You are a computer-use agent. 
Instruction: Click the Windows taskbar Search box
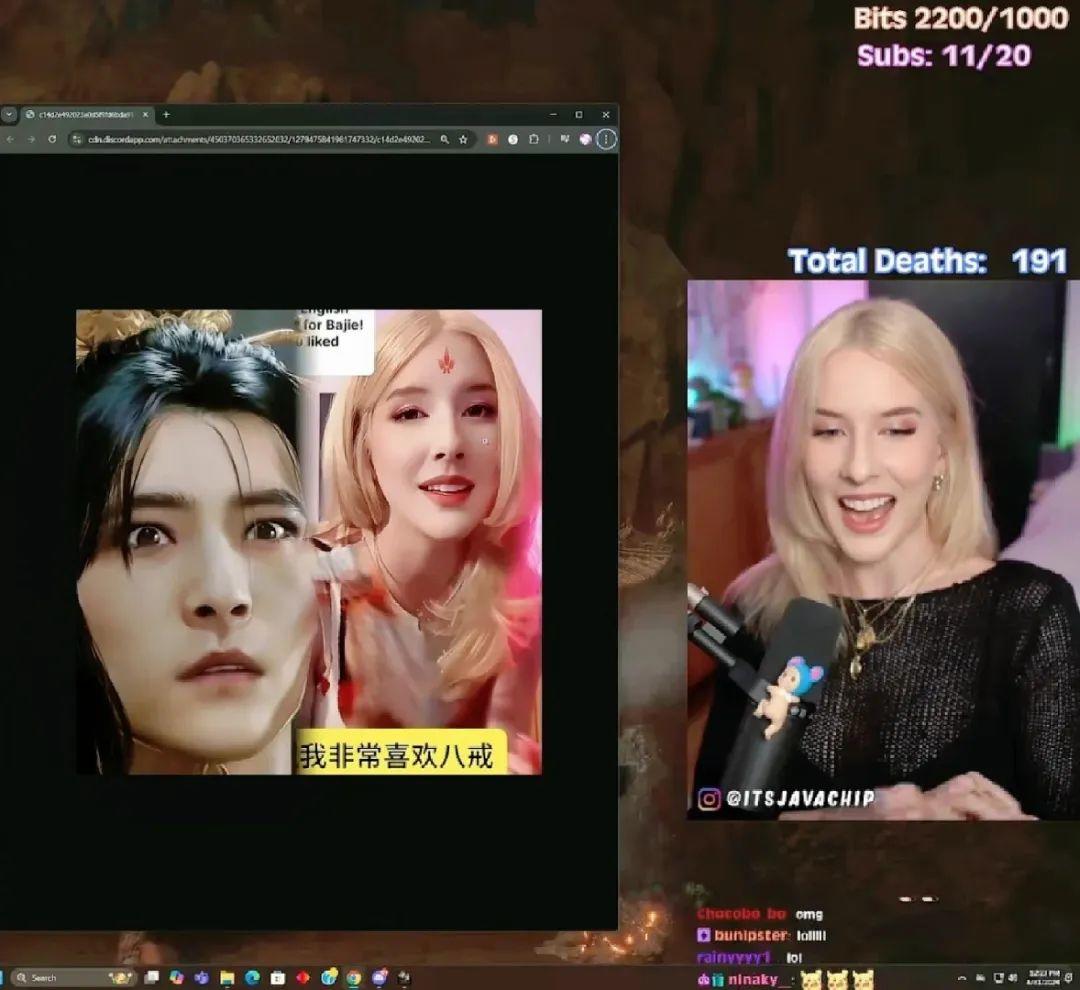pyautogui.click(x=73, y=978)
